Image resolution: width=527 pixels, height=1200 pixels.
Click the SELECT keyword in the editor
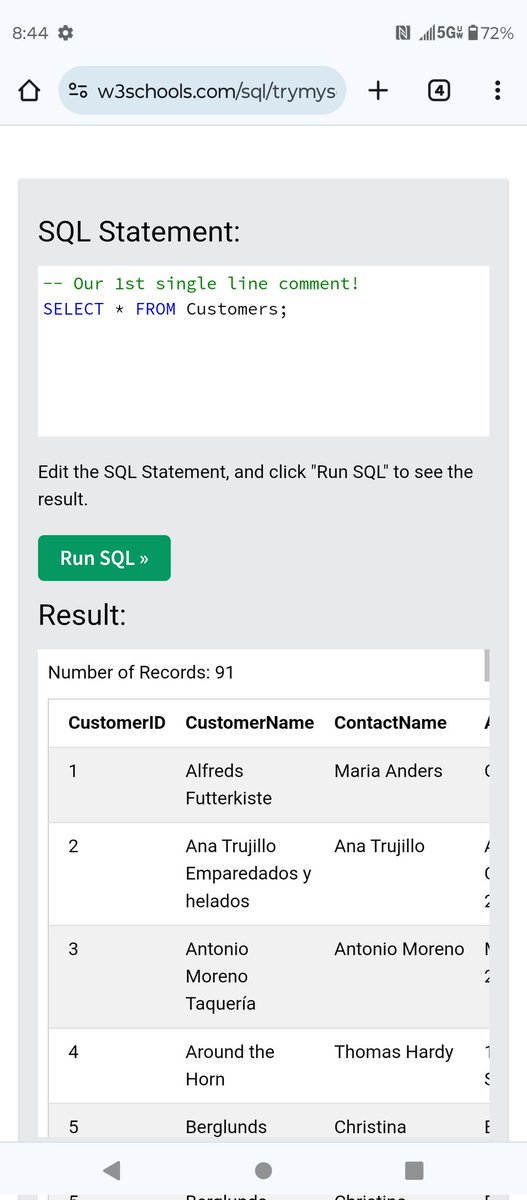pyautogui.click(x=73, y=309)
